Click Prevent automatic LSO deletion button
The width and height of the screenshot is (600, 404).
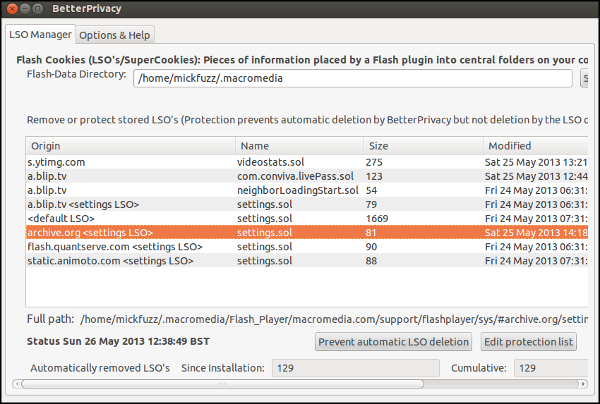(394, 342)
